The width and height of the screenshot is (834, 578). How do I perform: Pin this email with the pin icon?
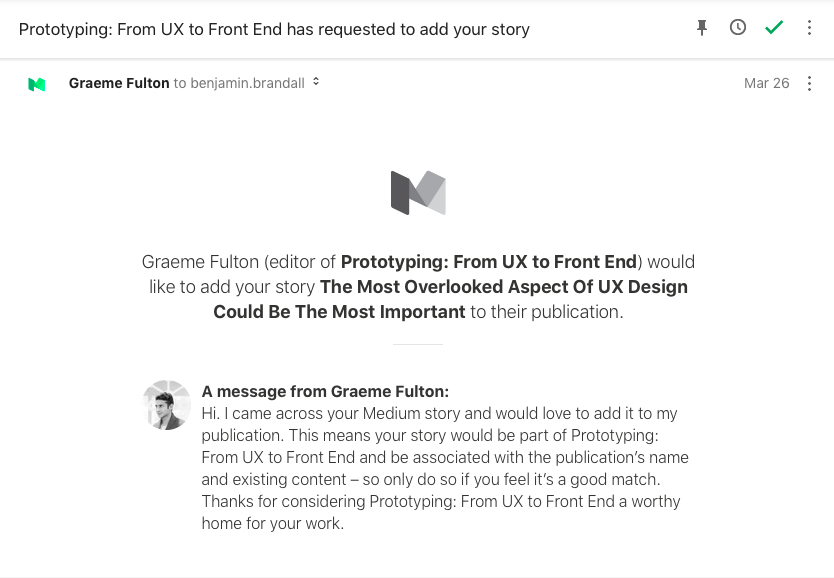[702, 28]
